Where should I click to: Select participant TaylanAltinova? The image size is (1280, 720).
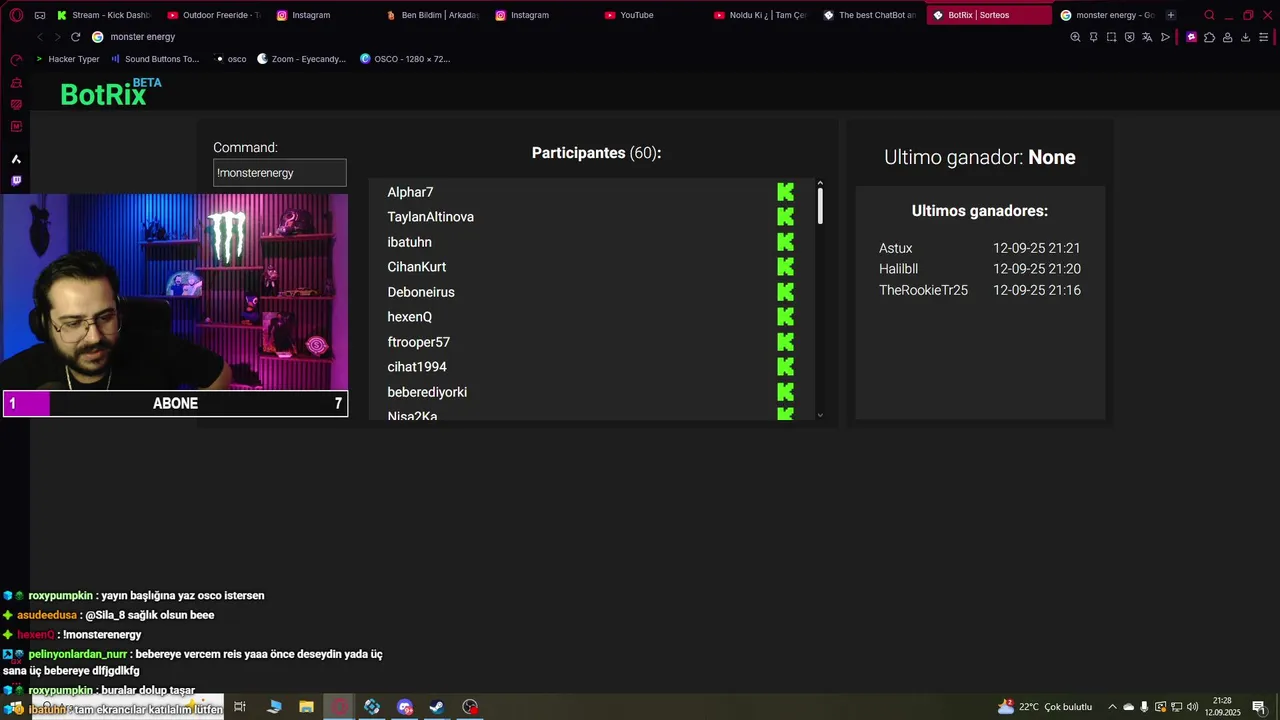(x=431, y=217)
